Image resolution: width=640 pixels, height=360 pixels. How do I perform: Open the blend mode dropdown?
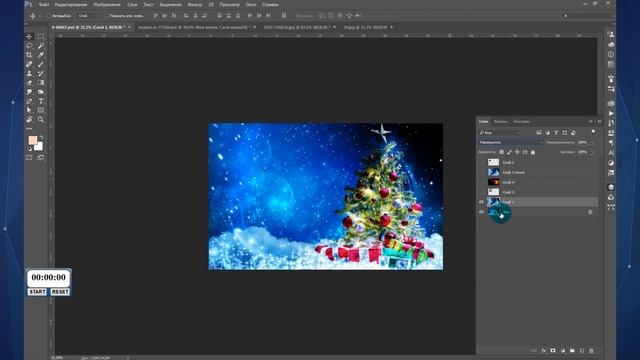click(x=511, y=142)
